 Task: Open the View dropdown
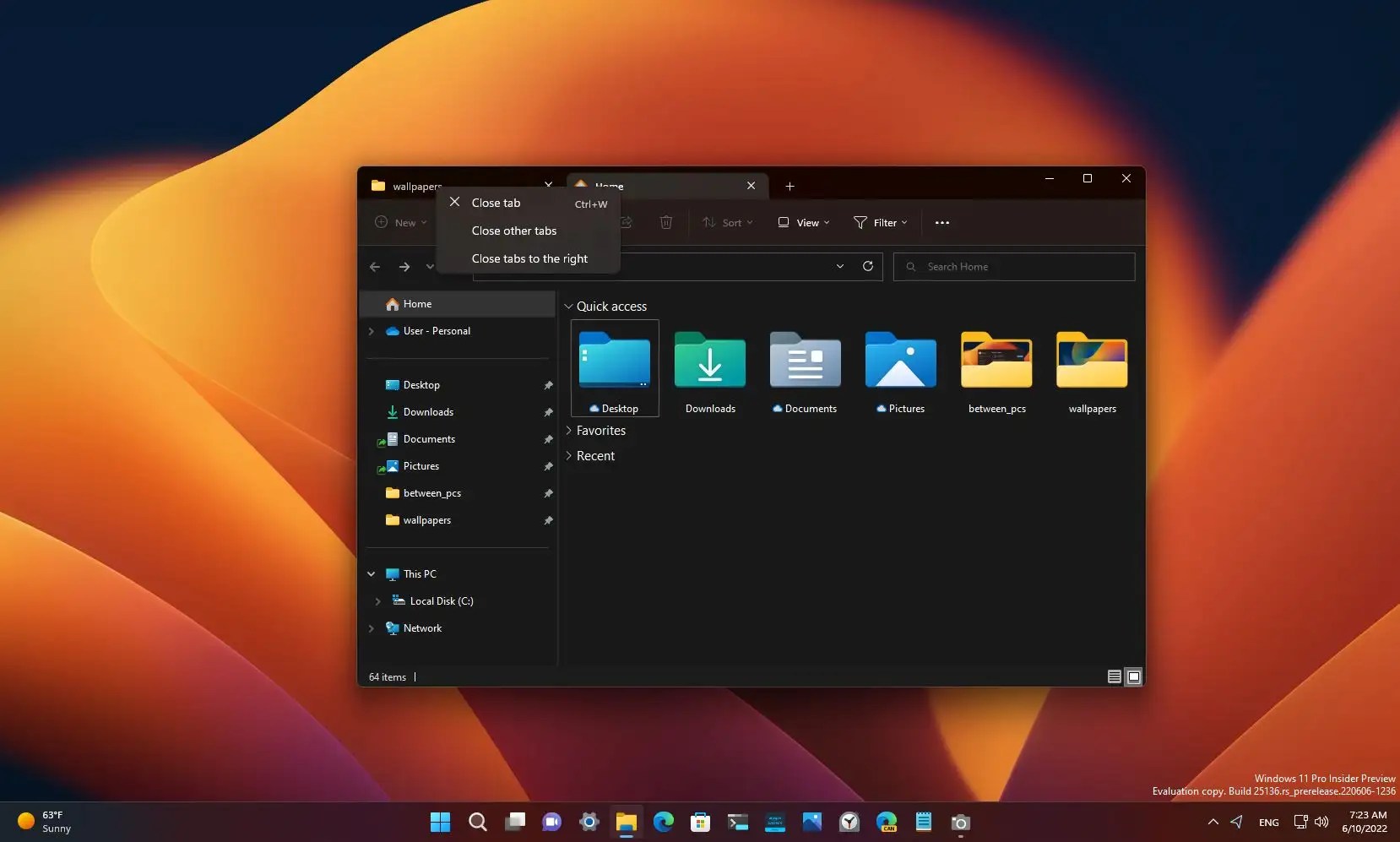pyautogui.click(x=801, y=222)
